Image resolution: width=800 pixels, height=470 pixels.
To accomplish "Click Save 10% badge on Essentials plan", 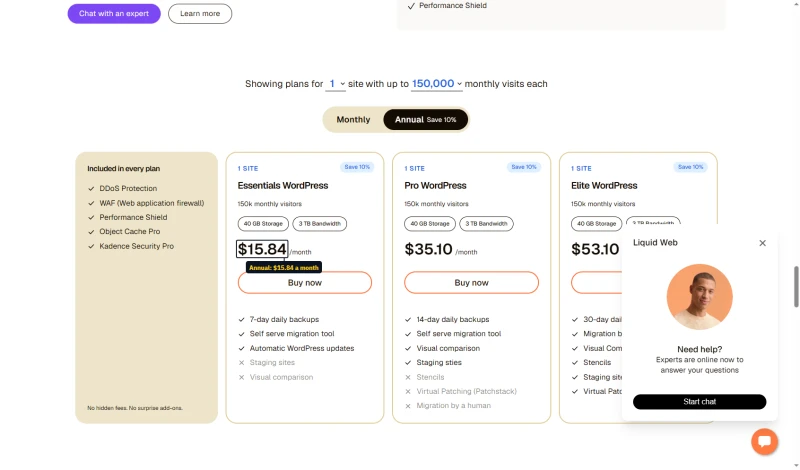I will click(357, 167).
